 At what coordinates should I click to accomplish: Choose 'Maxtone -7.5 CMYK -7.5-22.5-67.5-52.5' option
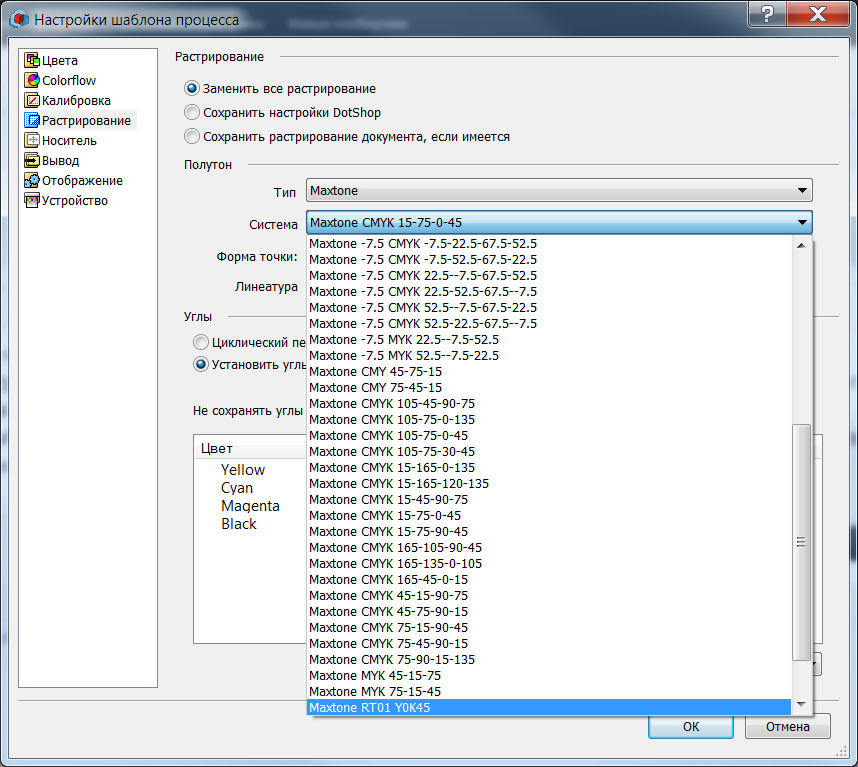pos(549,243)
